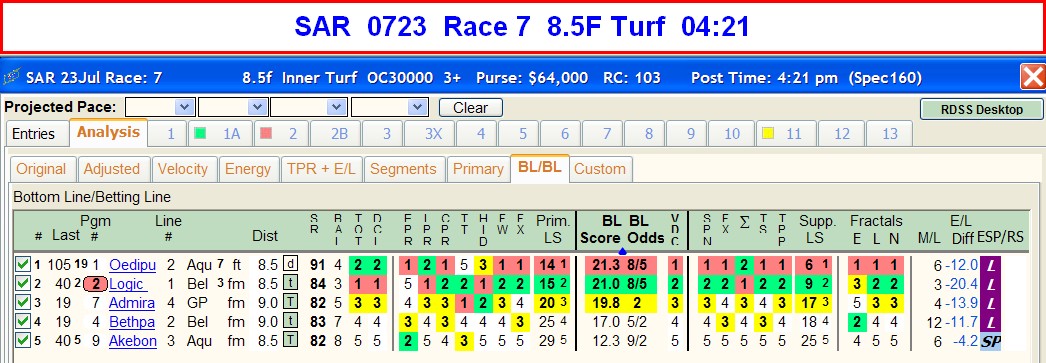Uncheck the checkbox for horse 5 Akebon

[23, 341]
